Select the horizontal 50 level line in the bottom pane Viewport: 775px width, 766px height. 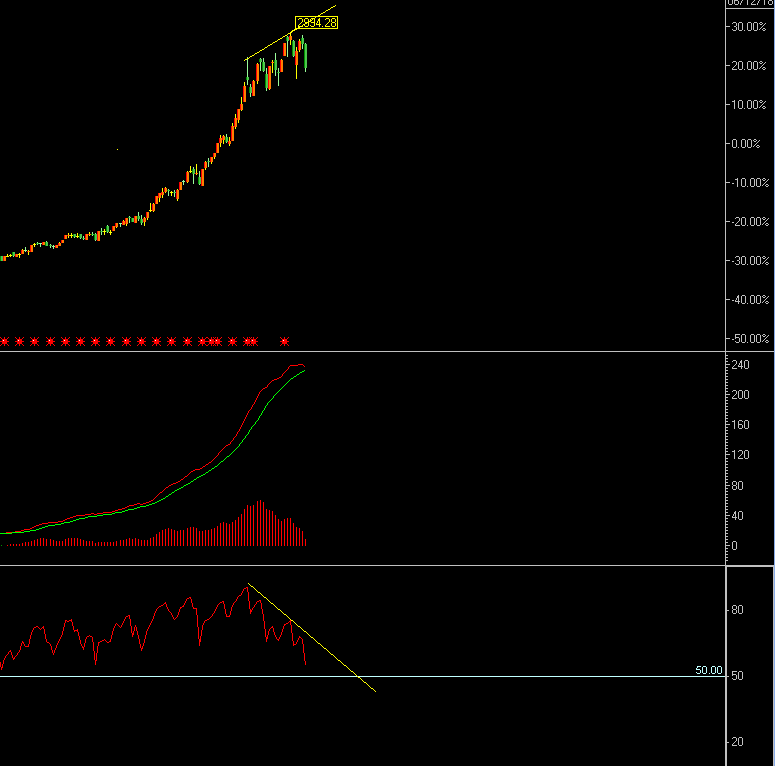(362, 676)
